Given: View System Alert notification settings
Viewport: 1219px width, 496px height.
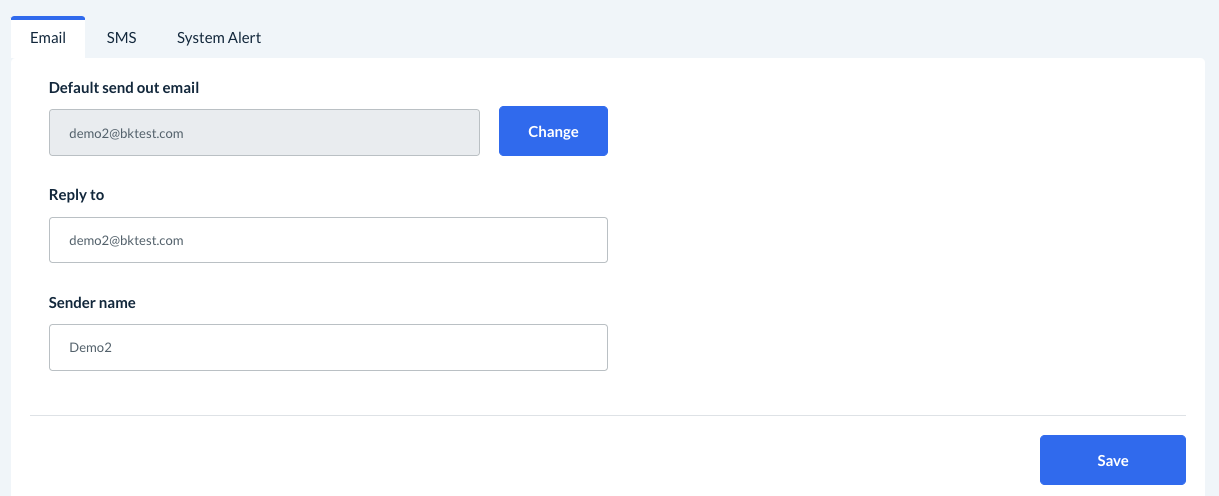Looking at the screenshot, I should [x=219, y=38].
